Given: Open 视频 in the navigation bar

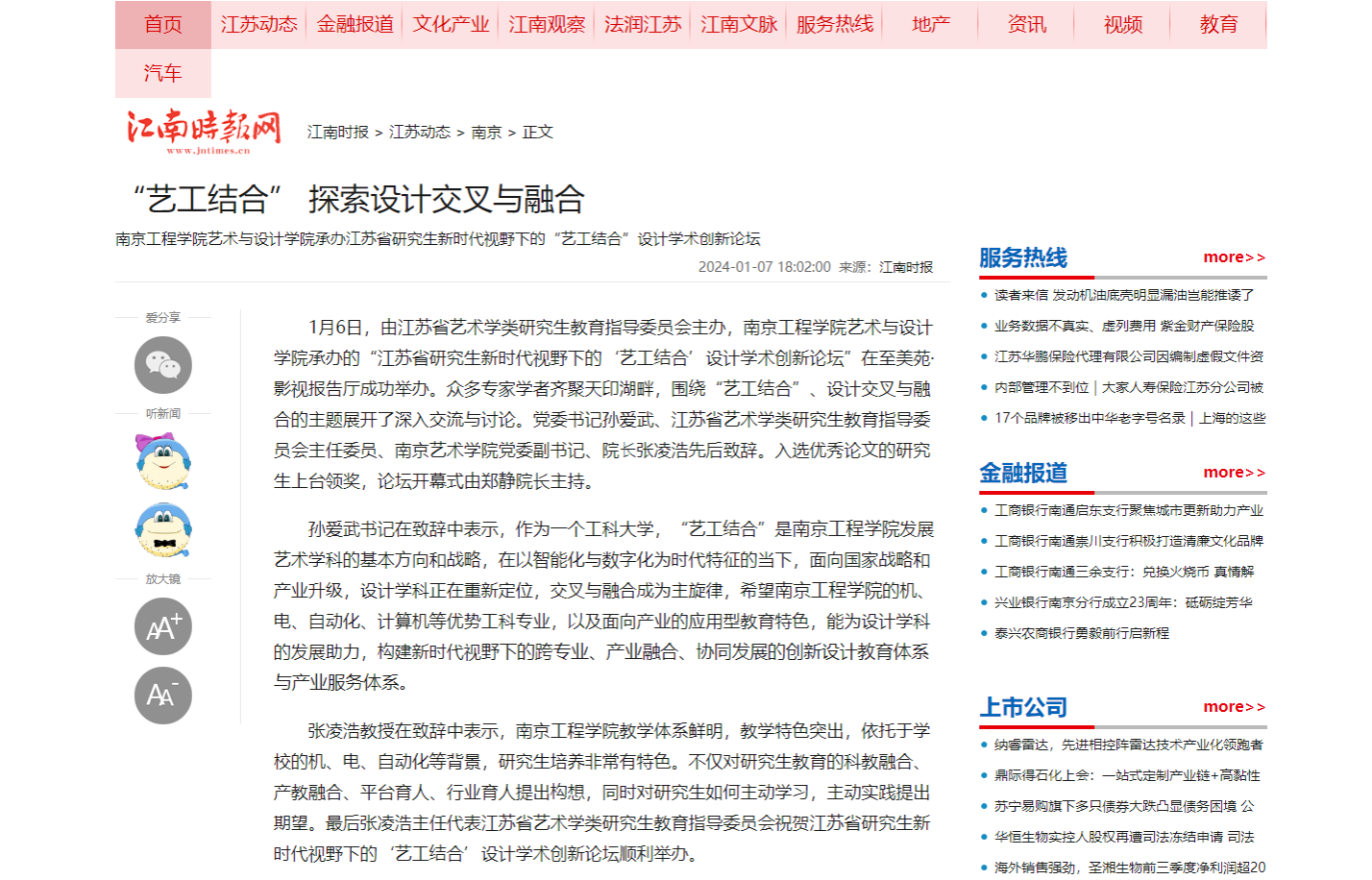Looking at the screenshot, I should pyautogui.click(x=1122, y=25).
